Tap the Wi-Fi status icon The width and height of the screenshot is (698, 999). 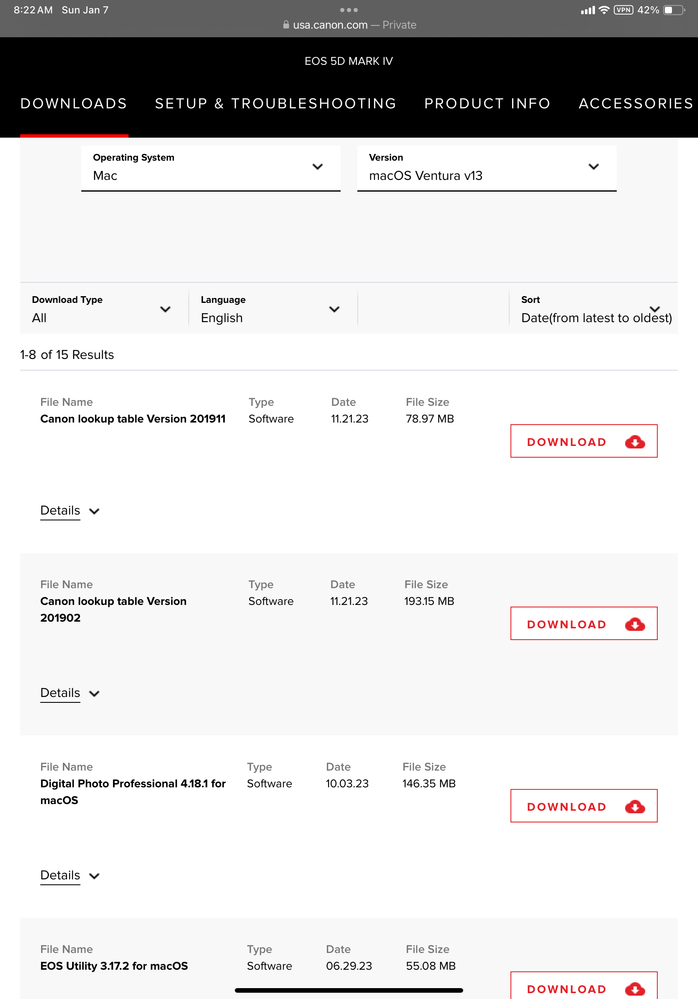point(604,10)
